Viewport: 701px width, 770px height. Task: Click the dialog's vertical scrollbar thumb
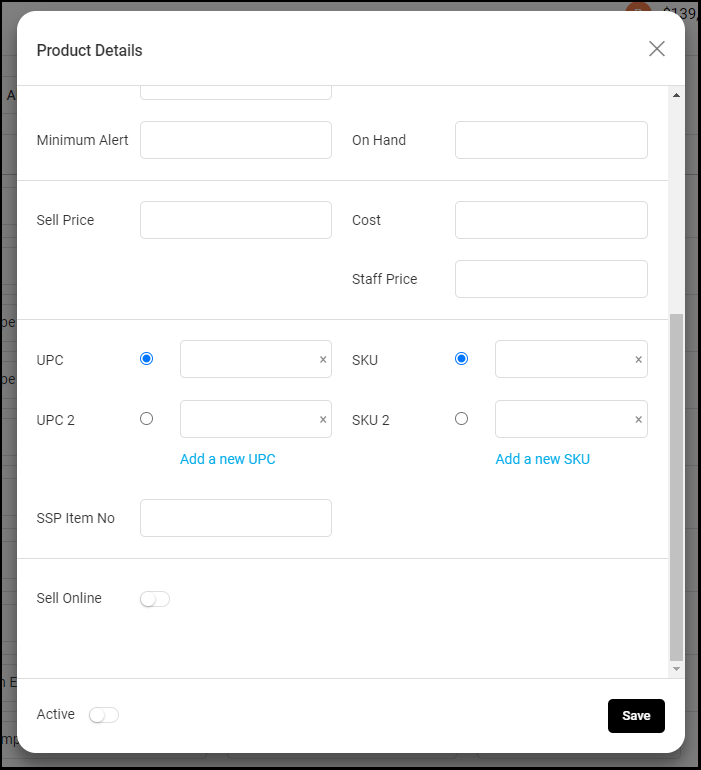[676, 487]
